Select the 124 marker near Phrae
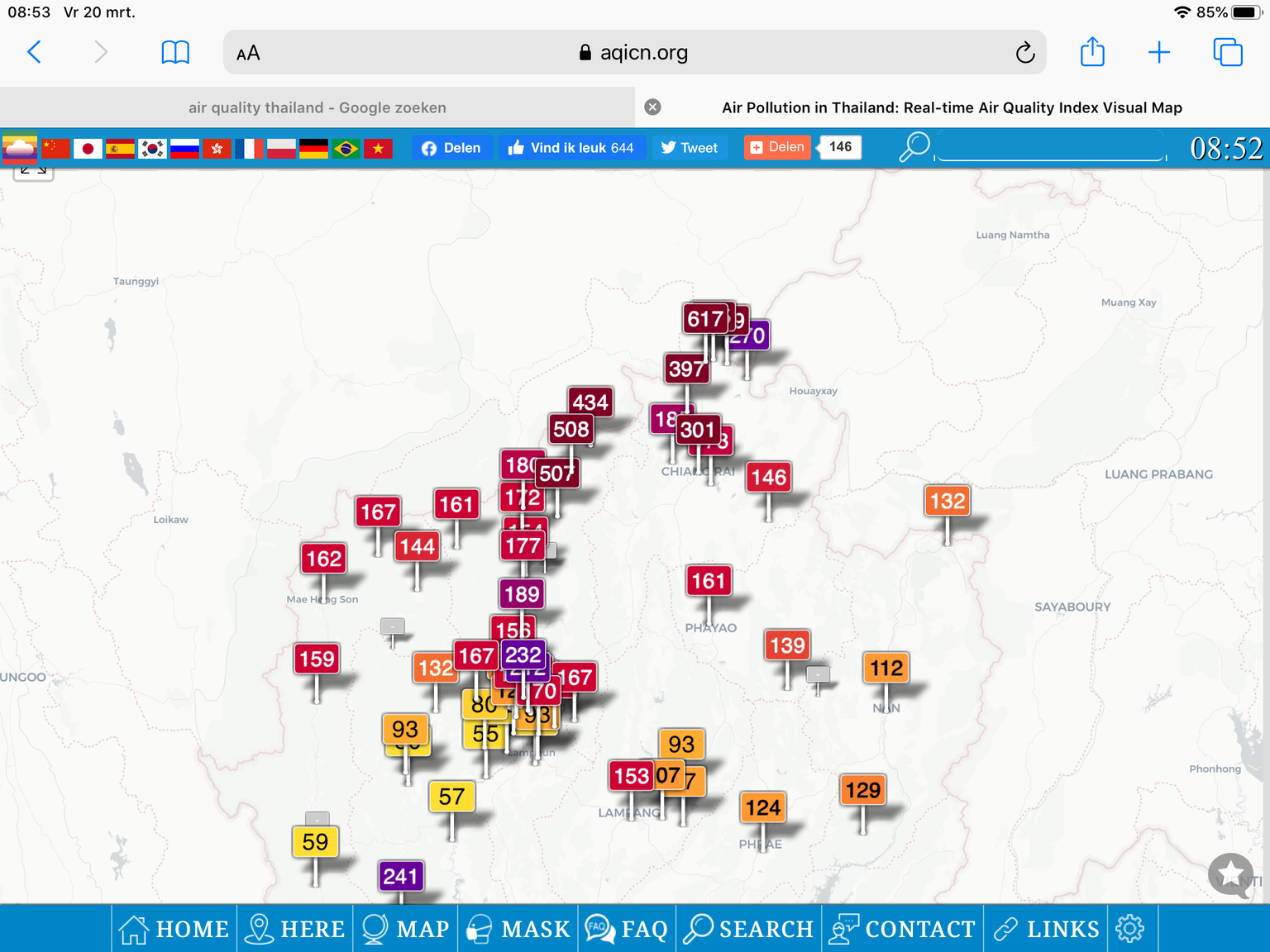Viewport: 1270px width, 952px height. point(762,807)
